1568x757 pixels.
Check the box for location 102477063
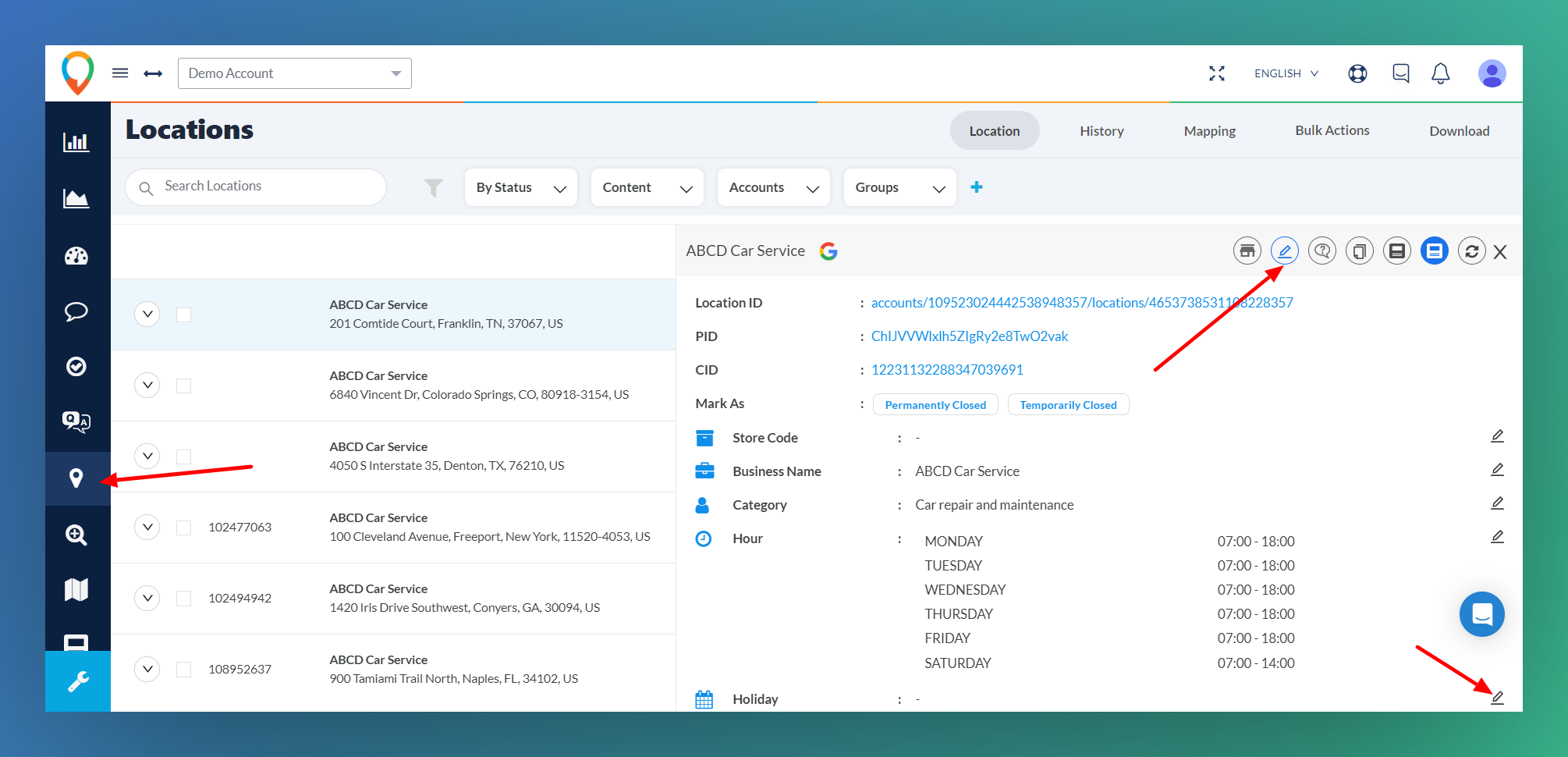click(x=184, y=528)
